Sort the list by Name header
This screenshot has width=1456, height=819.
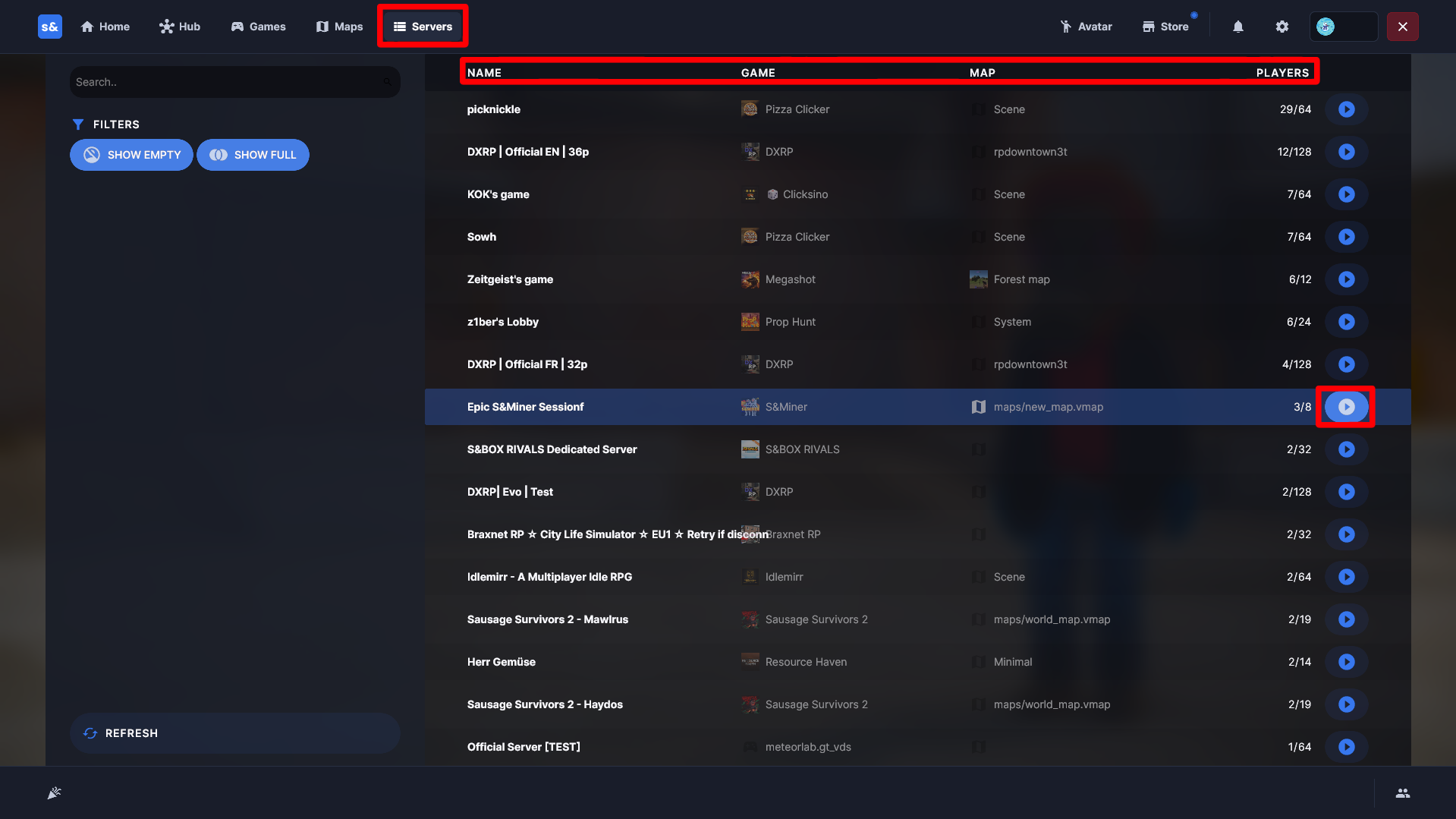tap(484, 73)
